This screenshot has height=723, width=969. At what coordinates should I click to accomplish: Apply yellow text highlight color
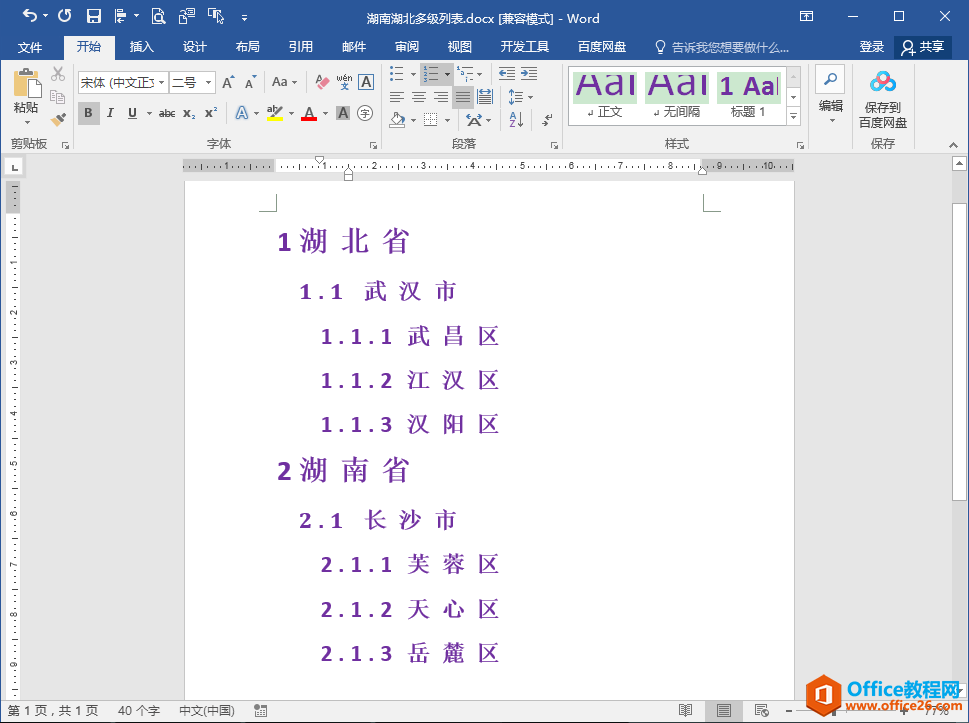point(275,114)
